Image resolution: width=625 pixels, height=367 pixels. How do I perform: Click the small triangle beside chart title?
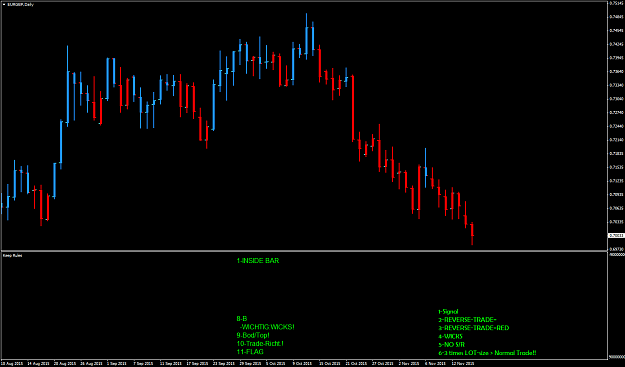tap(4, 4)
